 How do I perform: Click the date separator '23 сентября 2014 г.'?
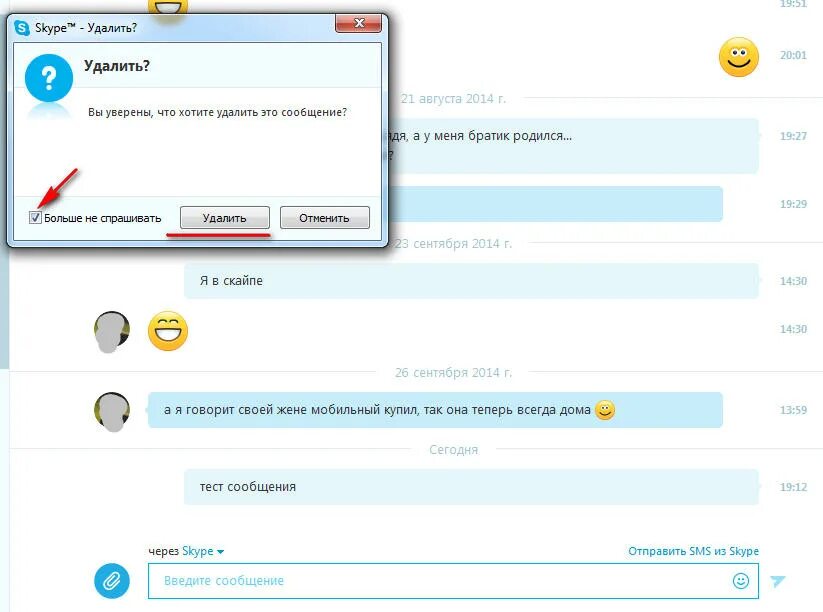453,244
